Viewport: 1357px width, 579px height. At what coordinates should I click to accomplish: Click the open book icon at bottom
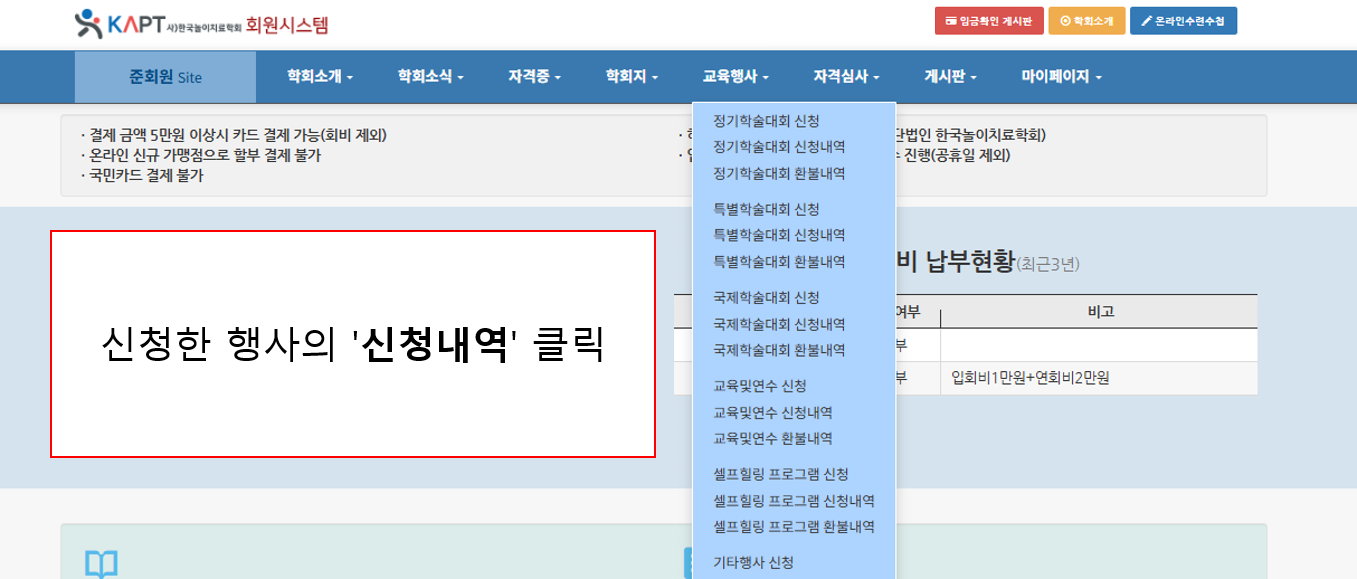(101, 564)
